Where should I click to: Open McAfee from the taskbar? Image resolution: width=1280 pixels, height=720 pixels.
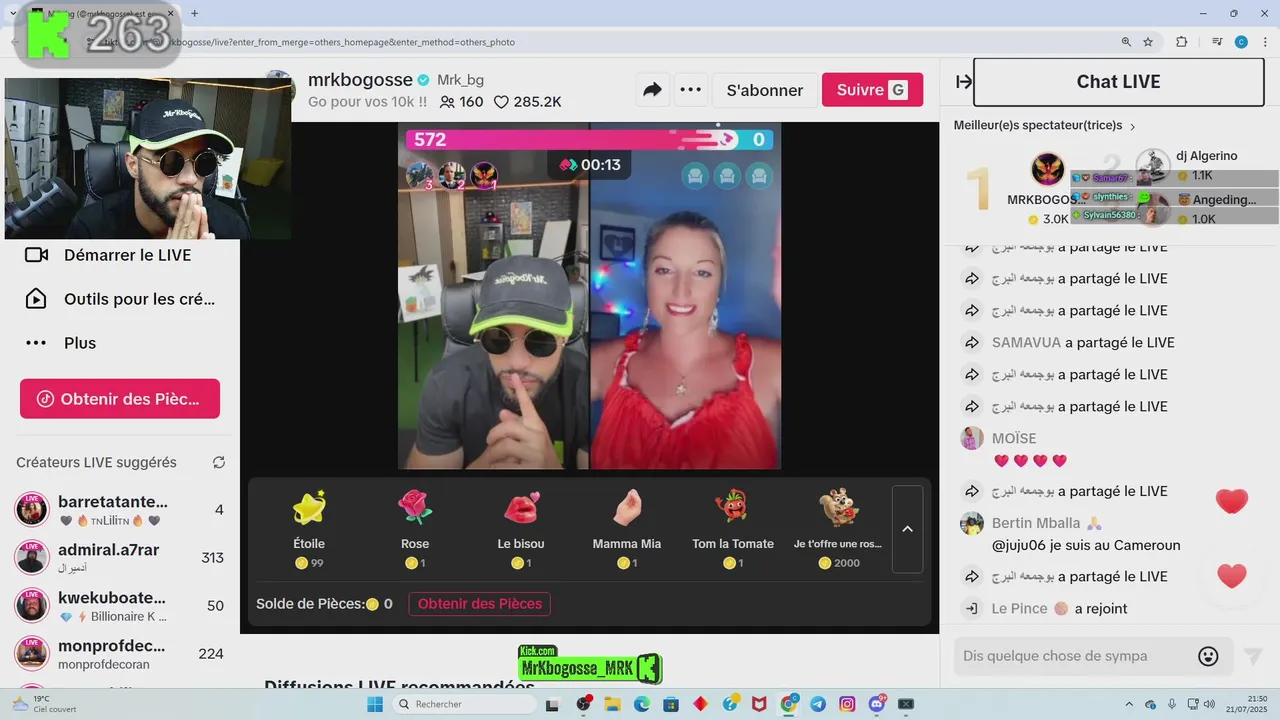point(759,704)
